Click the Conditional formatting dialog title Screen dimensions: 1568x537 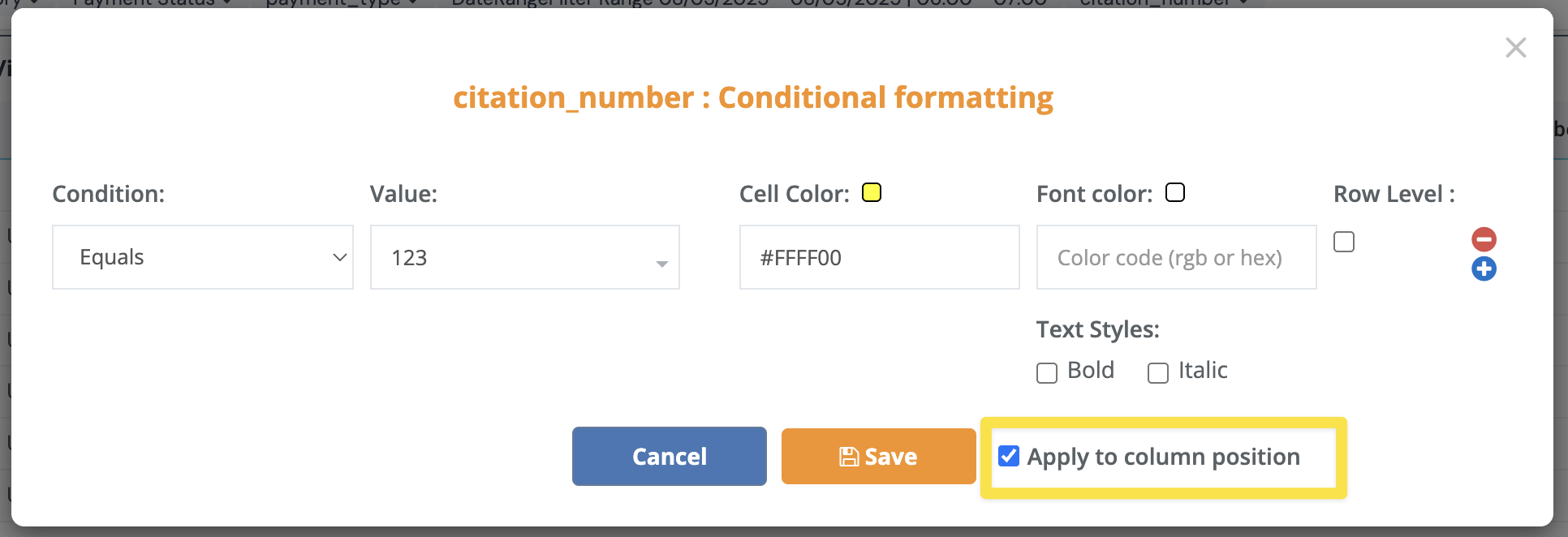click(x=752, y=97)
